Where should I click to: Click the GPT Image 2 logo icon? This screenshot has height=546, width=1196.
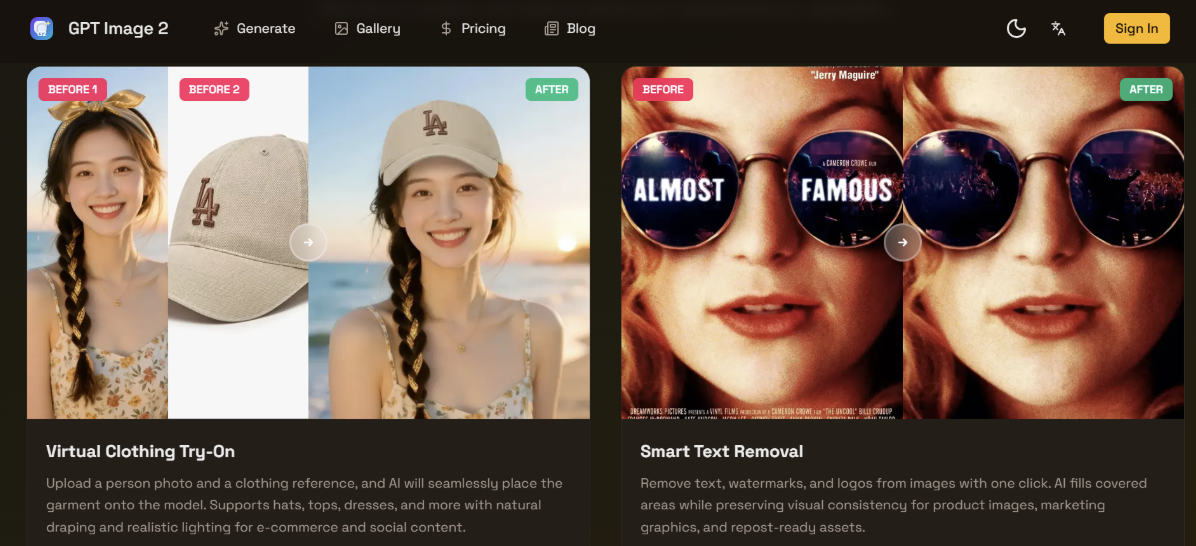41,28
